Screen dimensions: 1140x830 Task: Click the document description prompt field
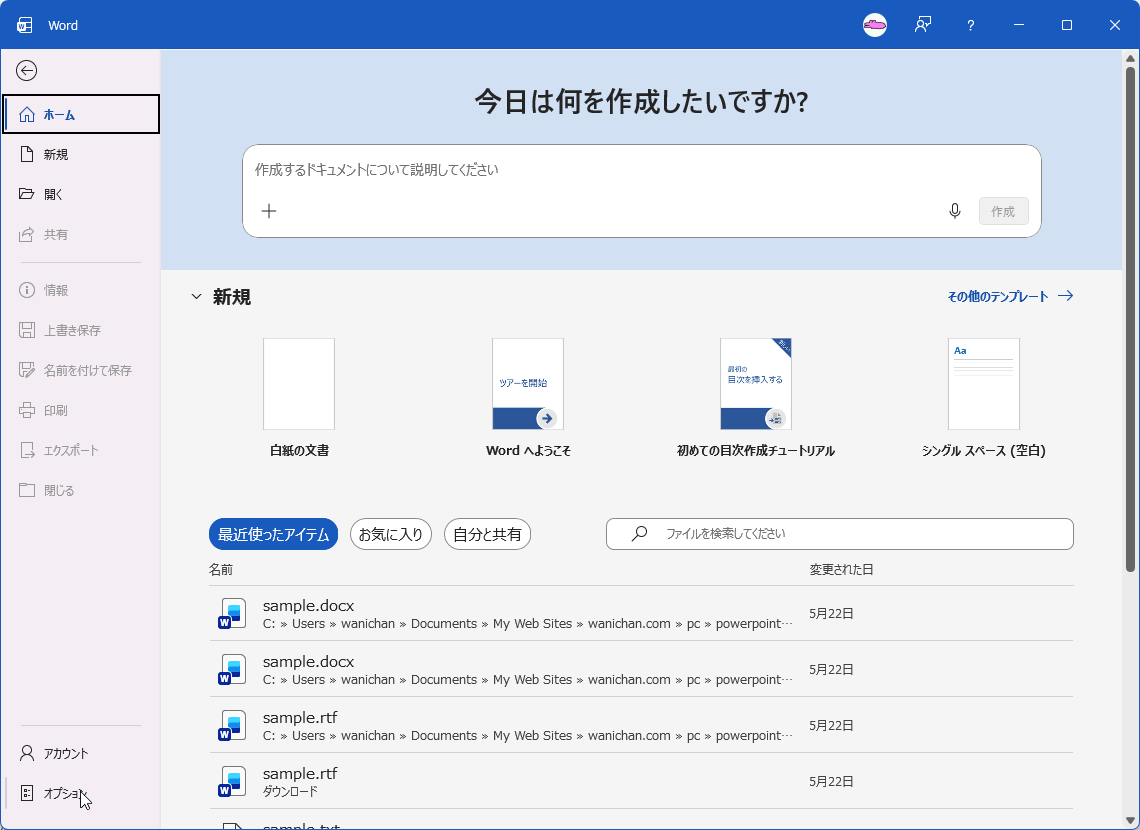tap(642, 170)
